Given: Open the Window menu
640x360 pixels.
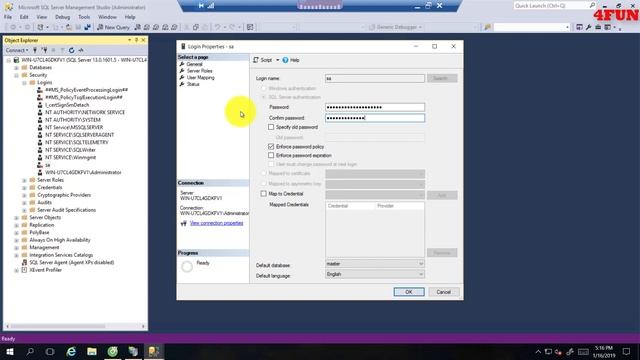Looking at the screenshot, I should 107,17.
